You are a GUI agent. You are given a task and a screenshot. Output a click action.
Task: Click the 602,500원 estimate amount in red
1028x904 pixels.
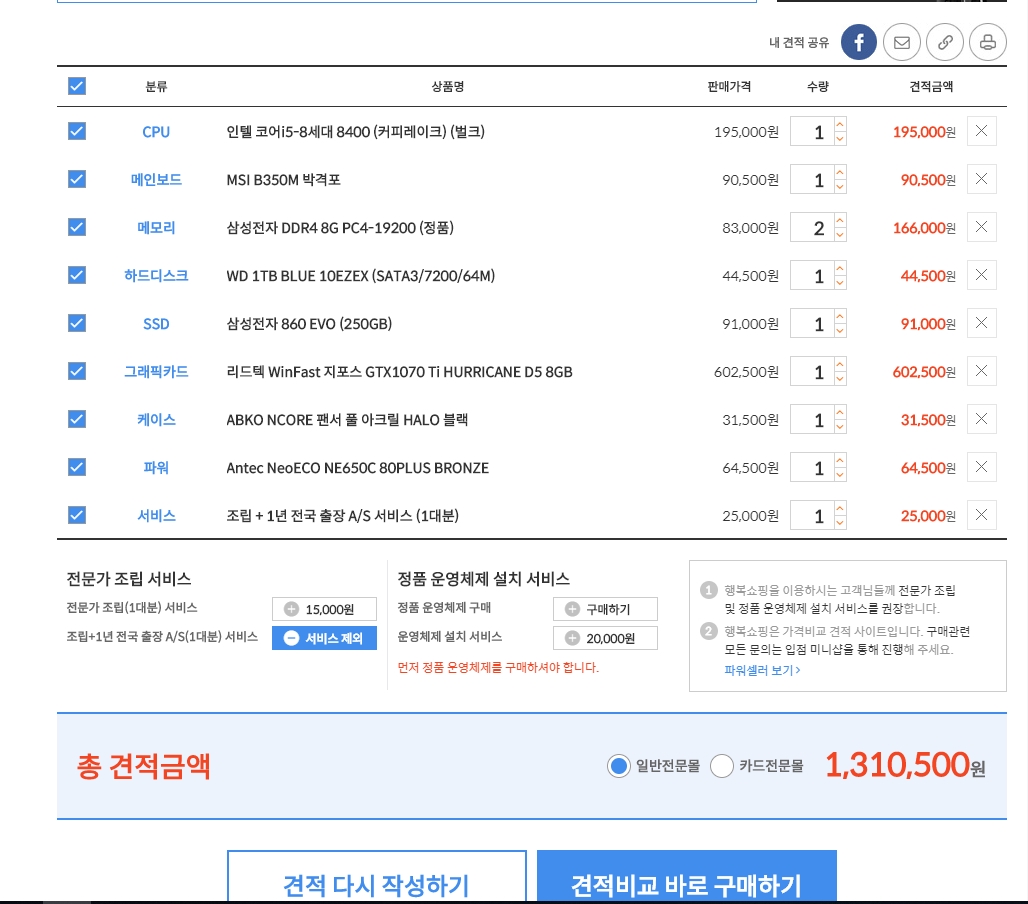tap(924, 372)
